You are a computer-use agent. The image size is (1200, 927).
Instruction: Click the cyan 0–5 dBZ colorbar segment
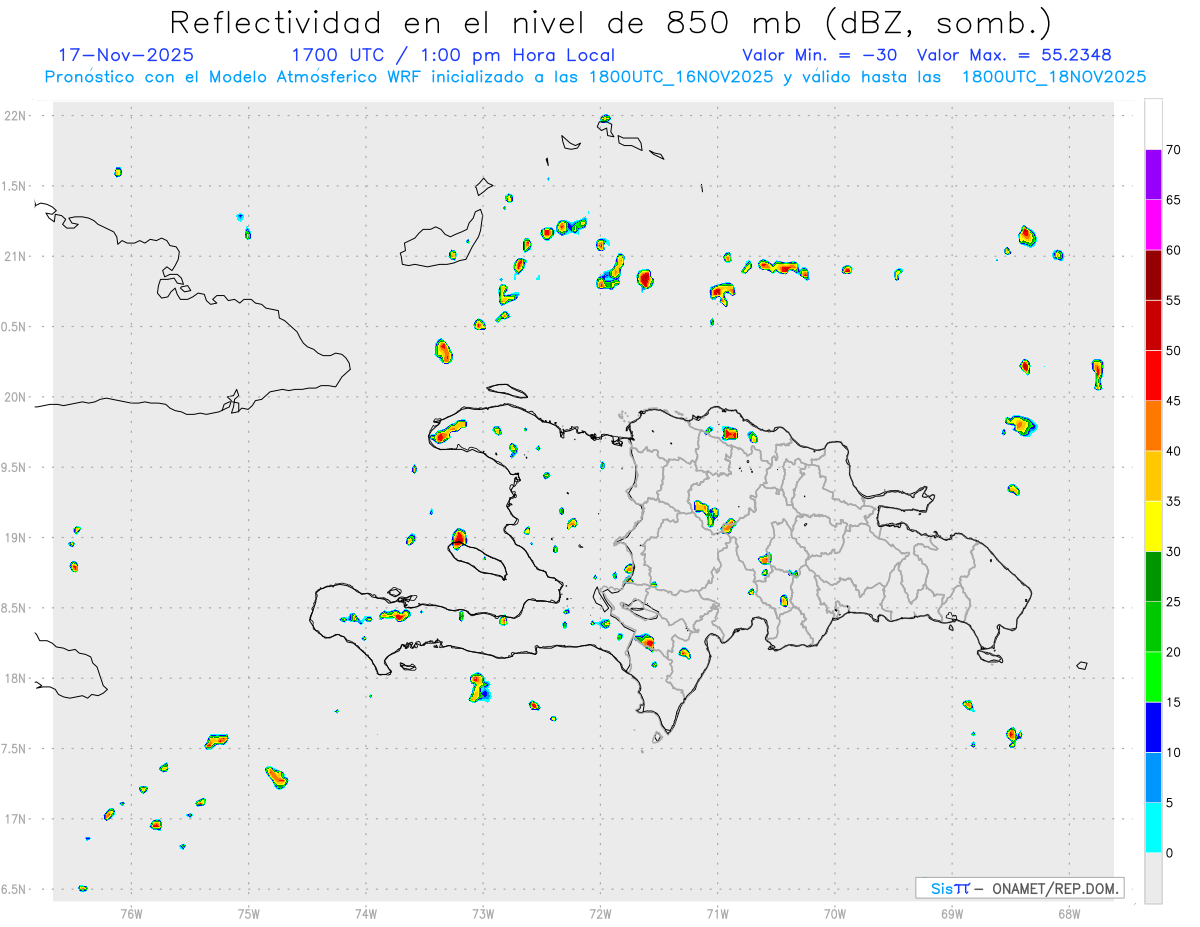1153,828
